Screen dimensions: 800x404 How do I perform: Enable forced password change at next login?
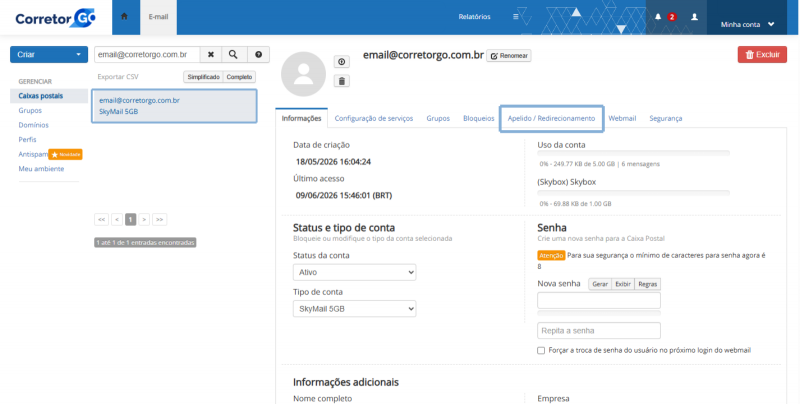(x=541, y=350)
